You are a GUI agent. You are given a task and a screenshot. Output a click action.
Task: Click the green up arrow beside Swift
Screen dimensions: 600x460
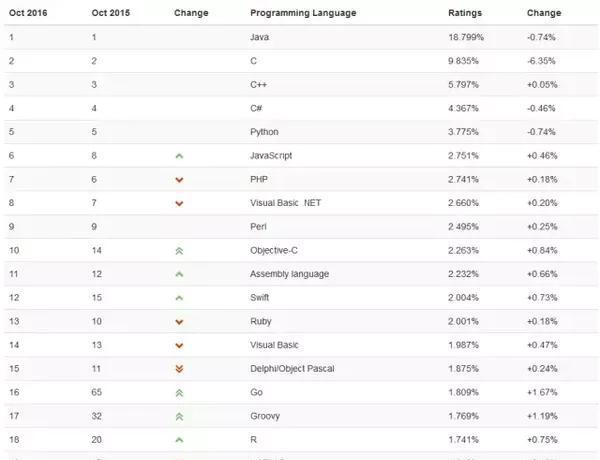tap(179, 298)
